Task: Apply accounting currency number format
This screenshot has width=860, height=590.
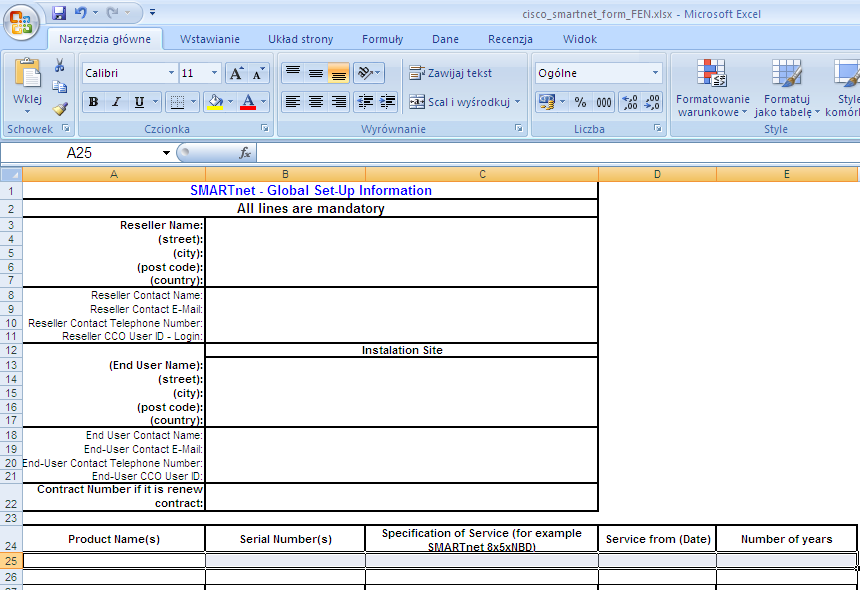Action: (x=547, y=102)
